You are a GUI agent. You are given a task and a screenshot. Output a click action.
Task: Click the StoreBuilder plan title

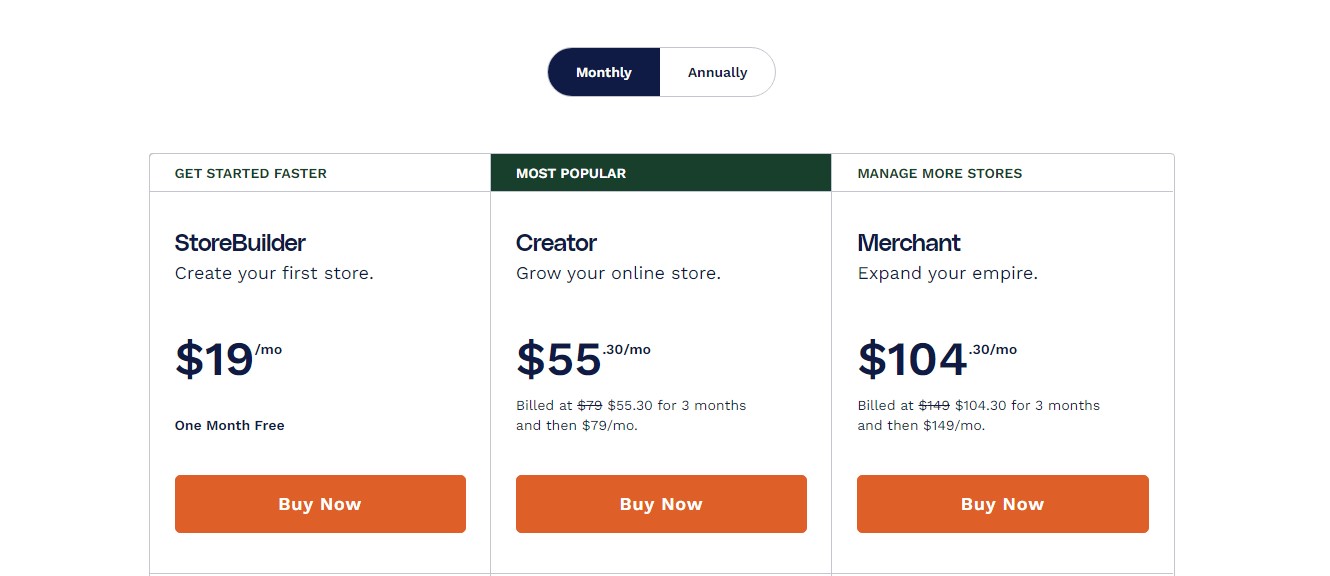(240, 243)
